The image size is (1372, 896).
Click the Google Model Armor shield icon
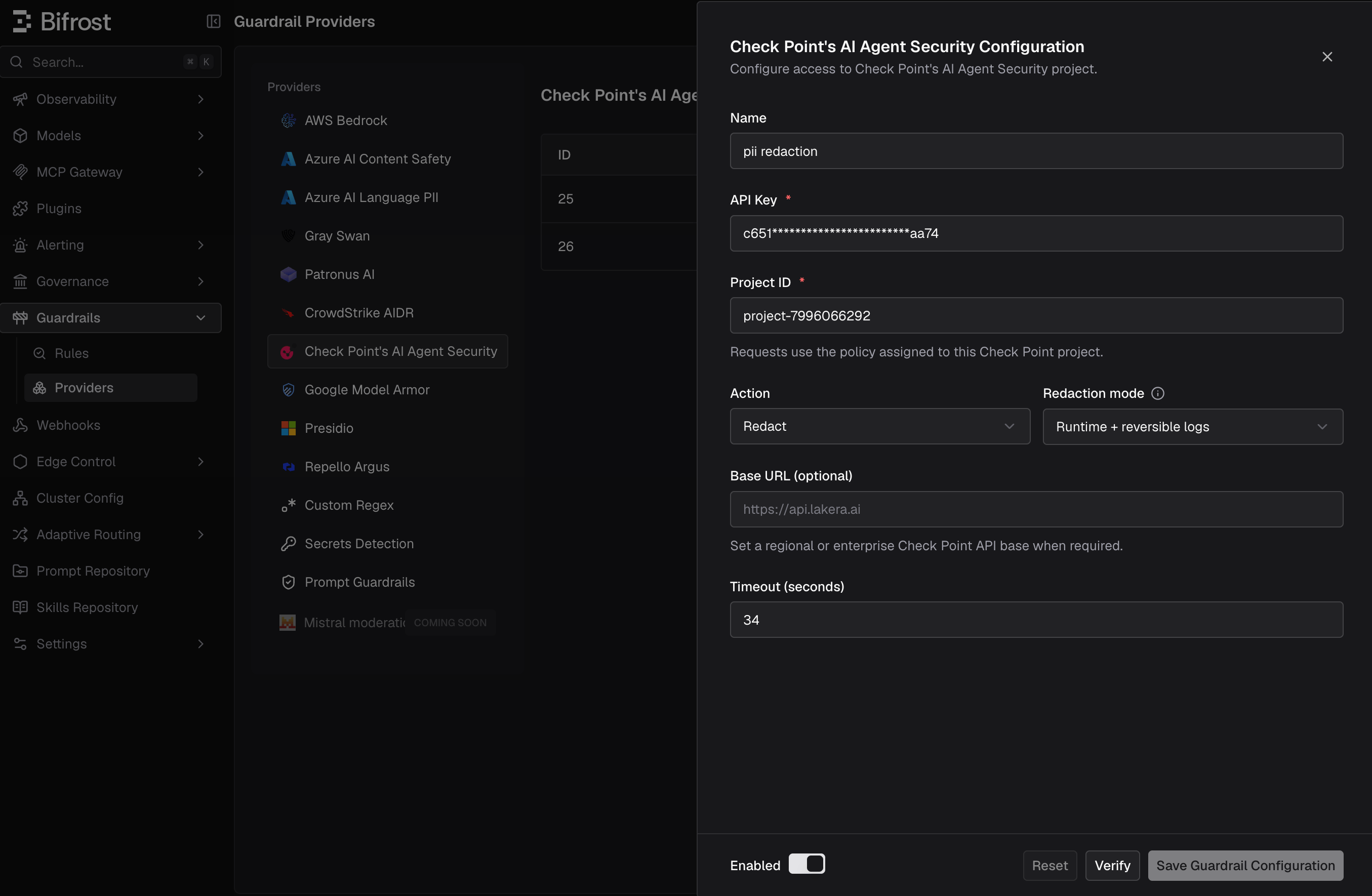click(x=288, y=390)
